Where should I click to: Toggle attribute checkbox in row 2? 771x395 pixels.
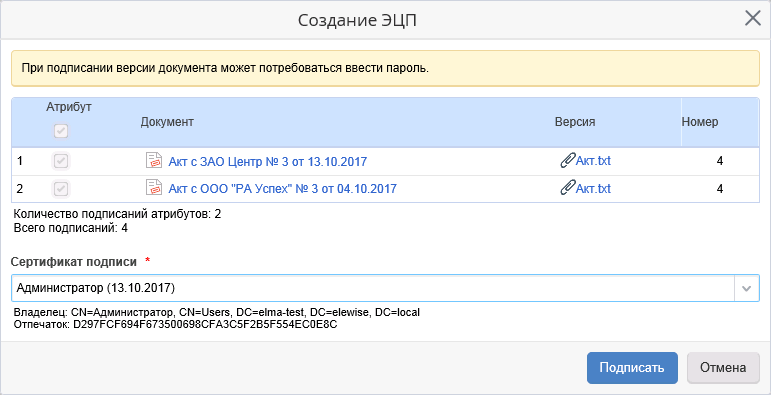pyautogui.click(x=61, y=188)
